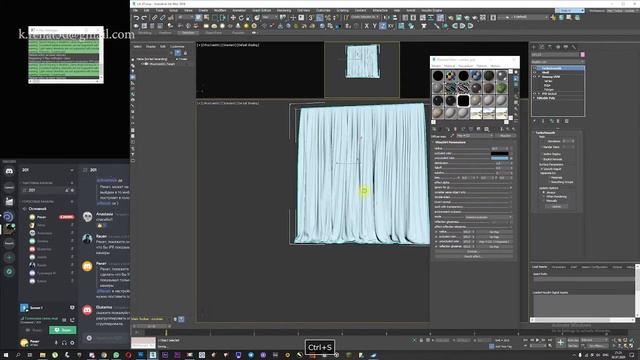Open the reference coordinate system dropdown
The height and width of the screenshot is (360, 640).
(x=270, y=18)
